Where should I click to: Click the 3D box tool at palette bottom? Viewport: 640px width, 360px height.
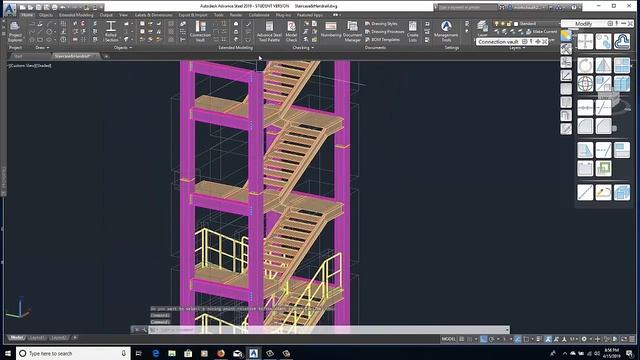tap(622, 192)
